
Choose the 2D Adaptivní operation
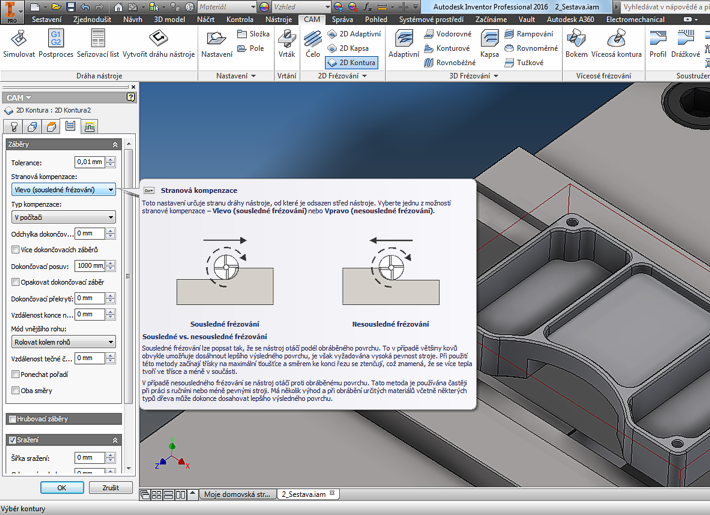pos(354,34)
